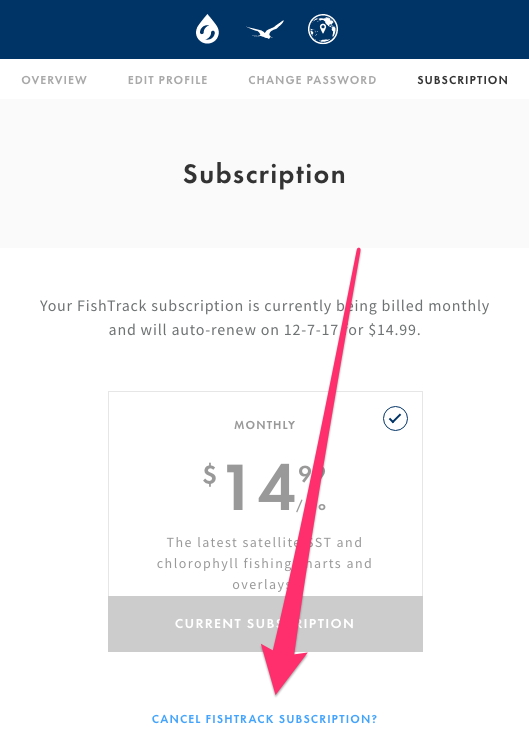The width and height of the screenshot is (529, 746).
Task: Click the satellite SST plan description
Action: (x=264, y=563)
